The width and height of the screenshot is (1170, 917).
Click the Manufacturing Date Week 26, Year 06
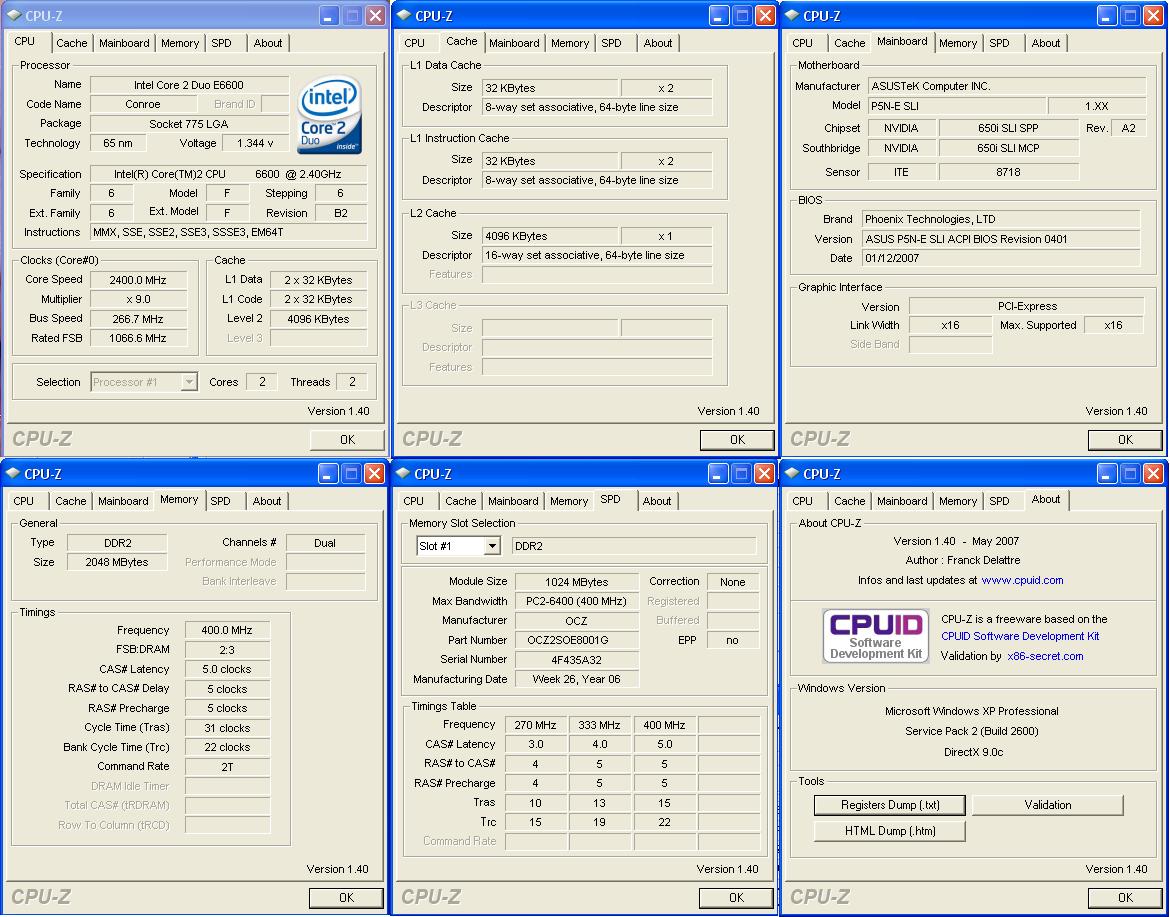pyautogui.click(x=577, y=680)
